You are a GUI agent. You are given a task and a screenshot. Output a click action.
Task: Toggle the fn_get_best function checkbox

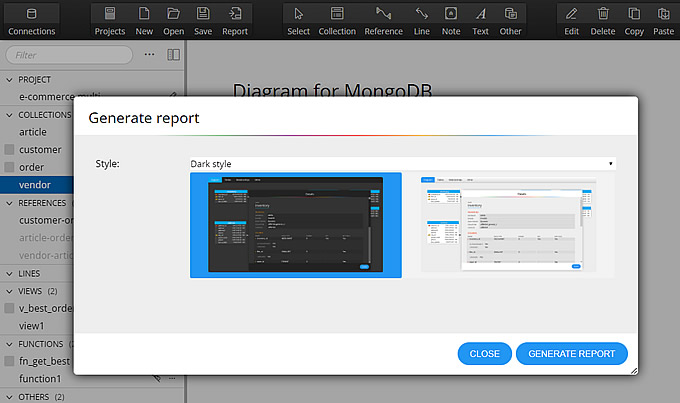tap(9, 361)
